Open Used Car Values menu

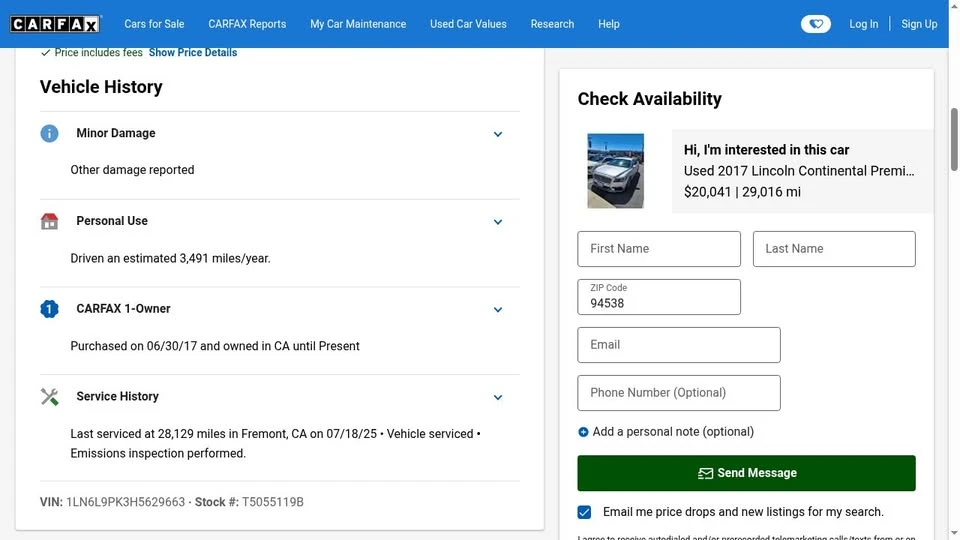tap(468, 24)
